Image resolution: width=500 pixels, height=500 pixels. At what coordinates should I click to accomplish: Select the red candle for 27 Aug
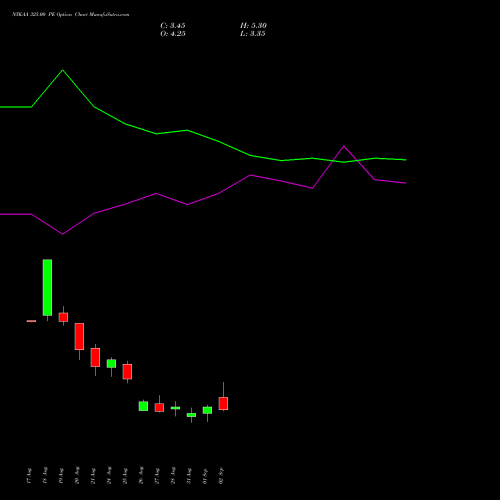click(x=159, y=407)
